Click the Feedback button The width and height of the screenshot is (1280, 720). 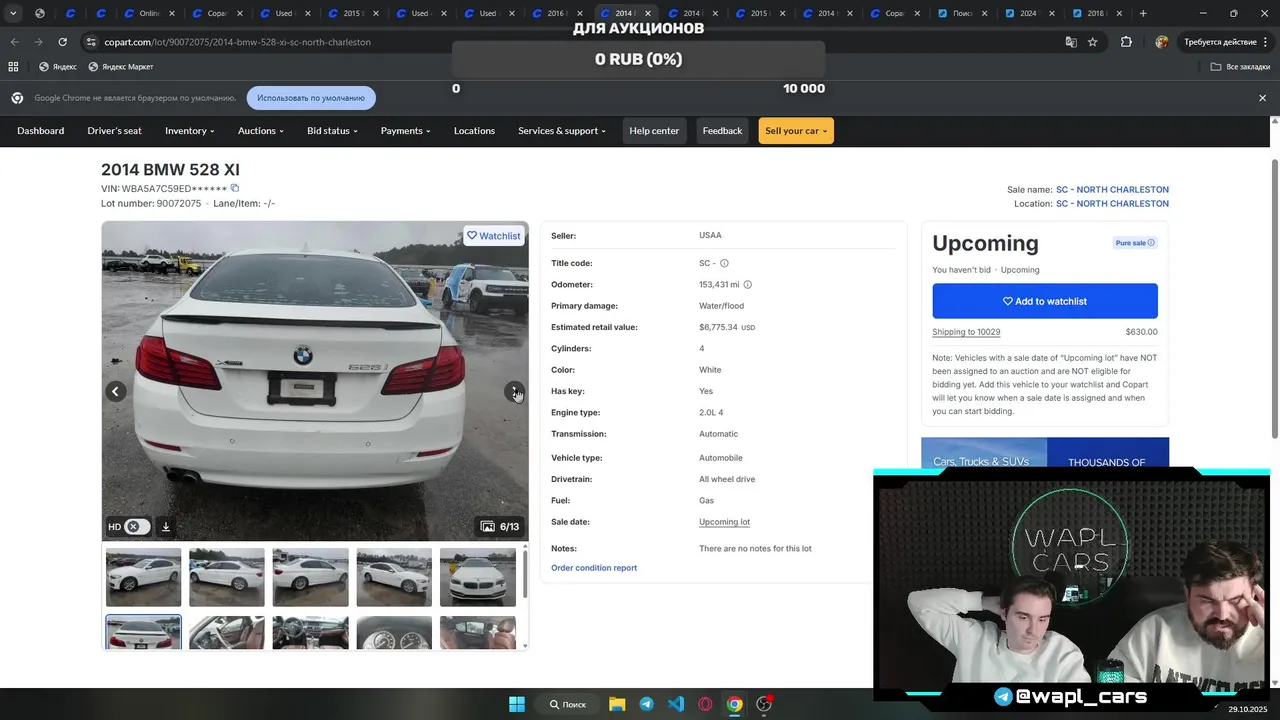(x=722, y=131)
